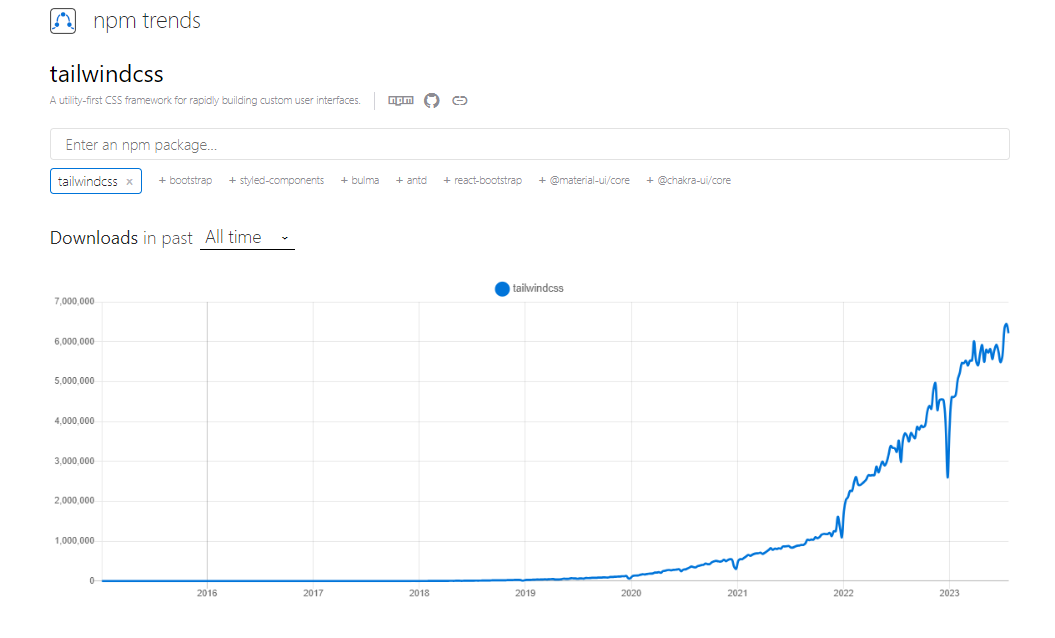Click the Downloads in past label
The height and width of the screenshot is (638, 1055).
(x=121, y=238)
